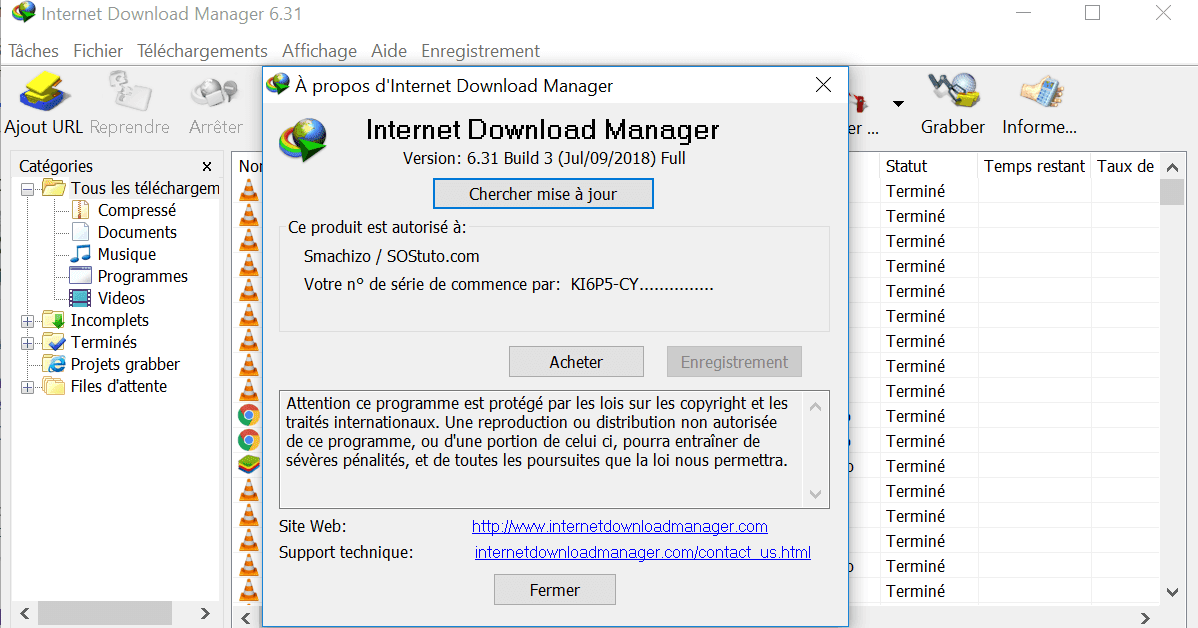Viewport: 1198px width, 628px height.
Task: Close the À propos dialog
Action: (823, 85)
